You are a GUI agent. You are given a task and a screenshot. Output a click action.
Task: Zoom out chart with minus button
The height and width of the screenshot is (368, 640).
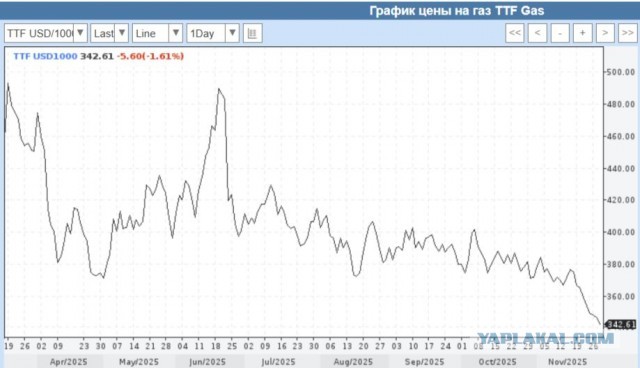[x=560, y=33]
